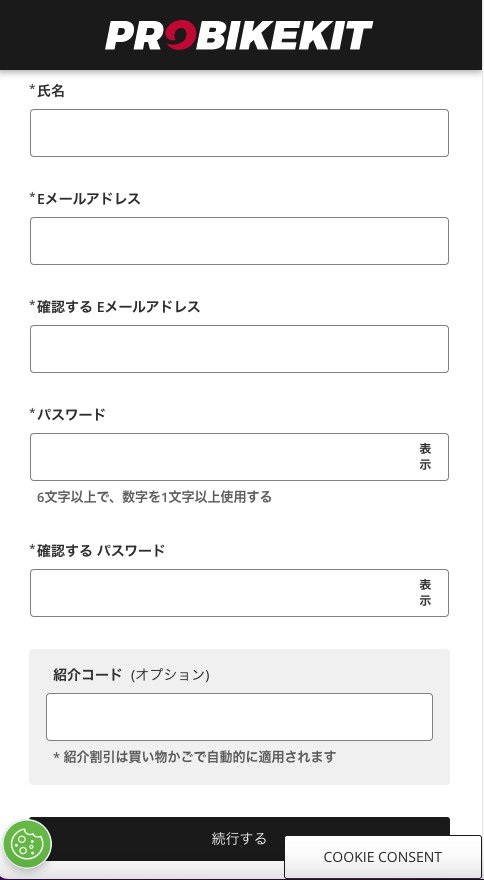Click the 確認する パスワード label

pos(97,550)
